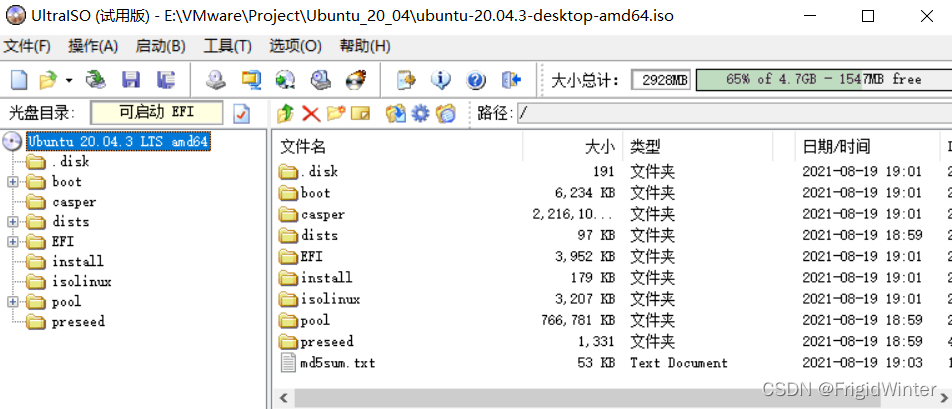Click the Make CD/DVD image icon

pyautogui.click(x=216, y=79)
